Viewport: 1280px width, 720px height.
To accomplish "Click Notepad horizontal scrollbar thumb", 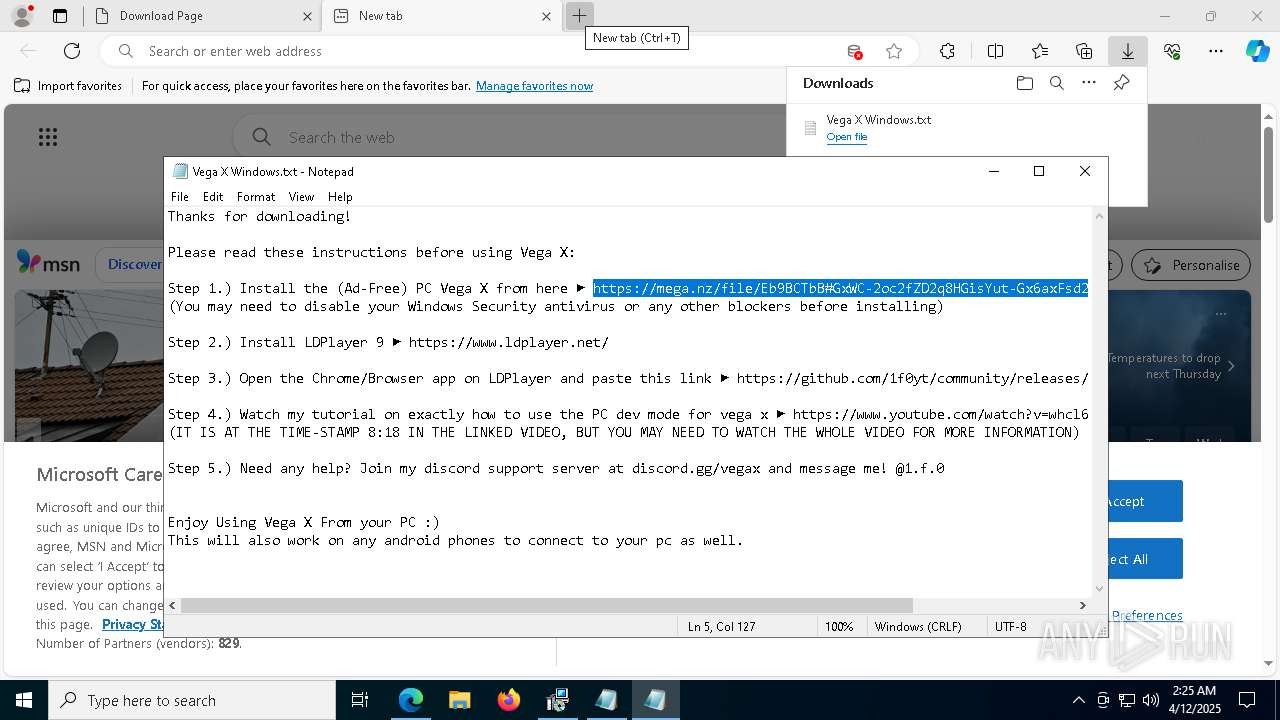I will click(x=546, y=605).
